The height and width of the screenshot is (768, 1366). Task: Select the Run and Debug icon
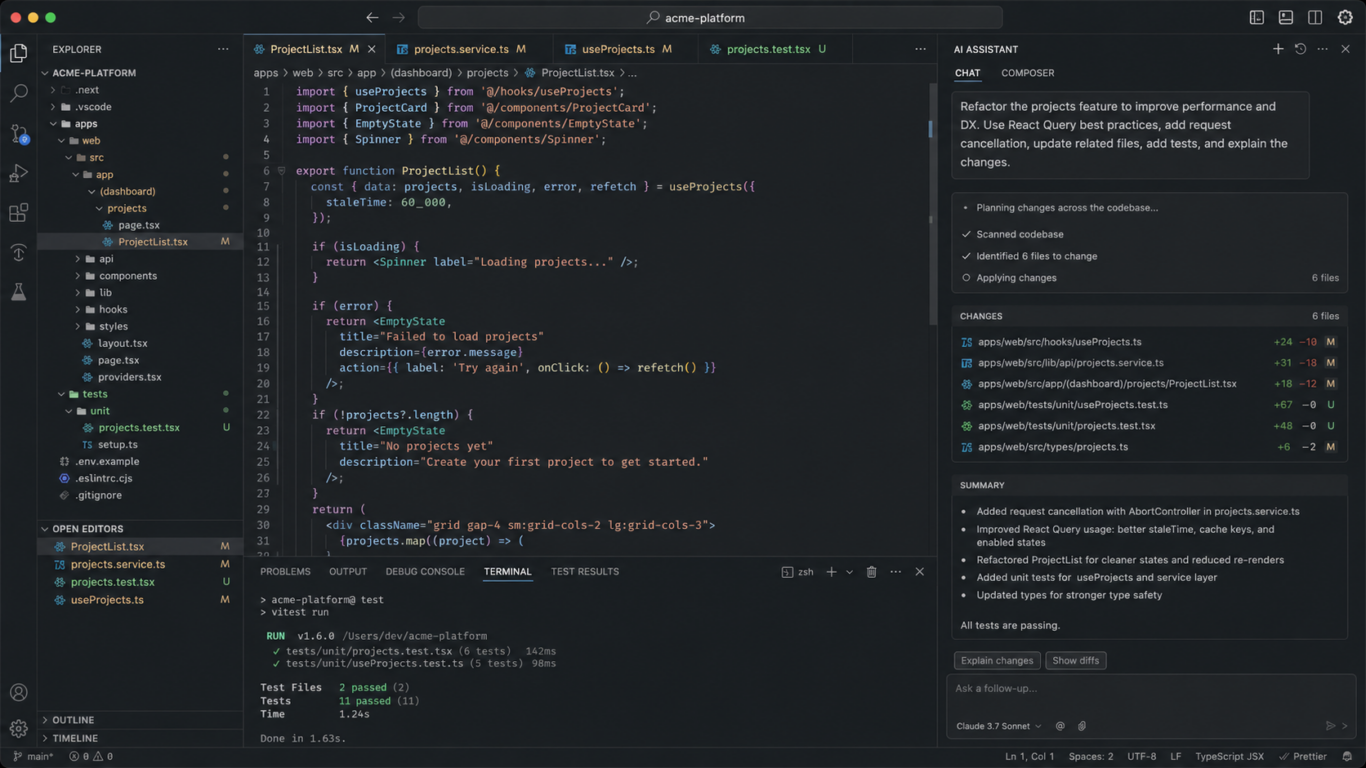click(x=18, y=173)
